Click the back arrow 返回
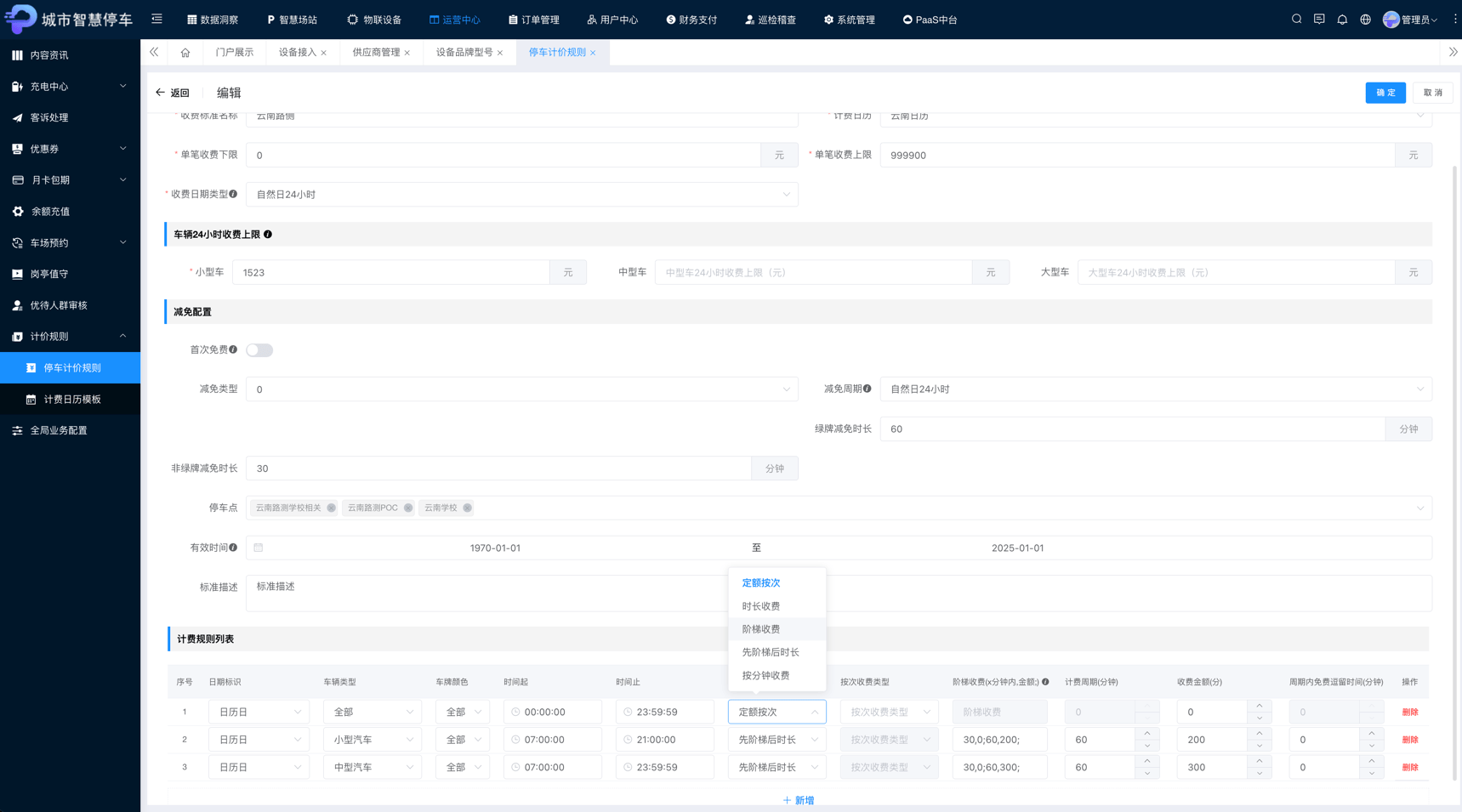The image size is (1462, 812). (173, 93)
